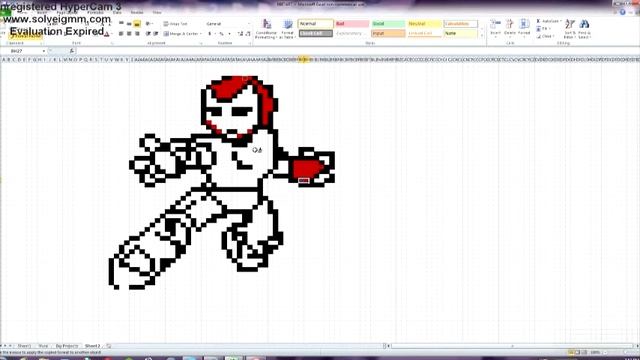
Task: Open the Merge & Center dropdown arrow
Action: pyautogui.click(x=200, y=34)
